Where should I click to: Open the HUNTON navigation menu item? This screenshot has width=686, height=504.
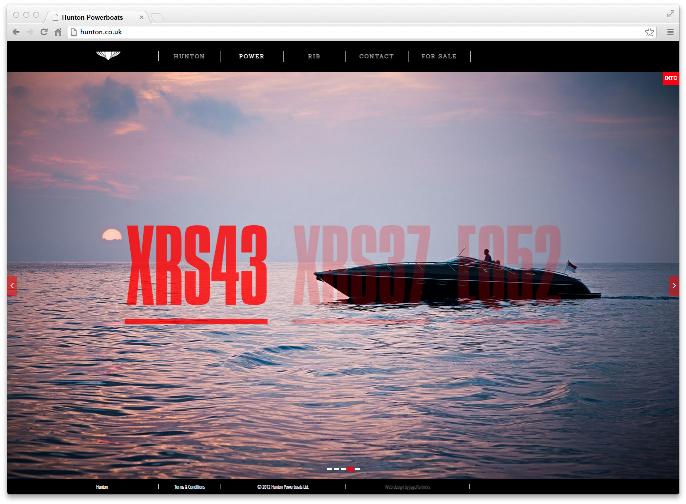(x=189, y=56)
